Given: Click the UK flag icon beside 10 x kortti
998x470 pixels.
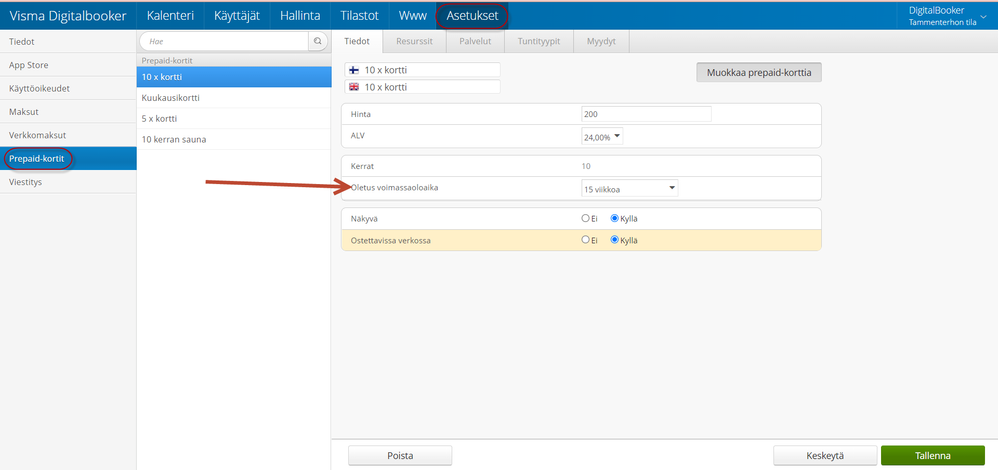Looking at the screenshot, I should 354,87.
